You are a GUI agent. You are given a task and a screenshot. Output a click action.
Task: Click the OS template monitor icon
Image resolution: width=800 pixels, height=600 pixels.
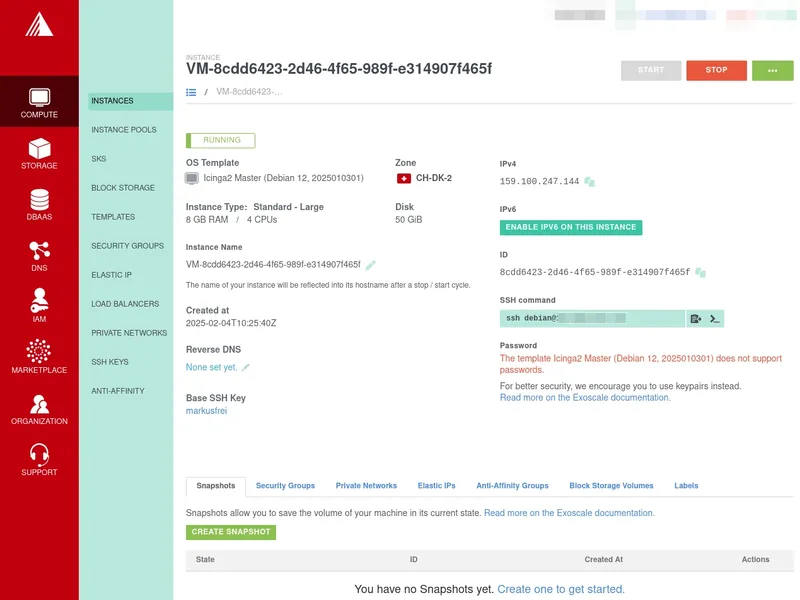click(191, 178)
